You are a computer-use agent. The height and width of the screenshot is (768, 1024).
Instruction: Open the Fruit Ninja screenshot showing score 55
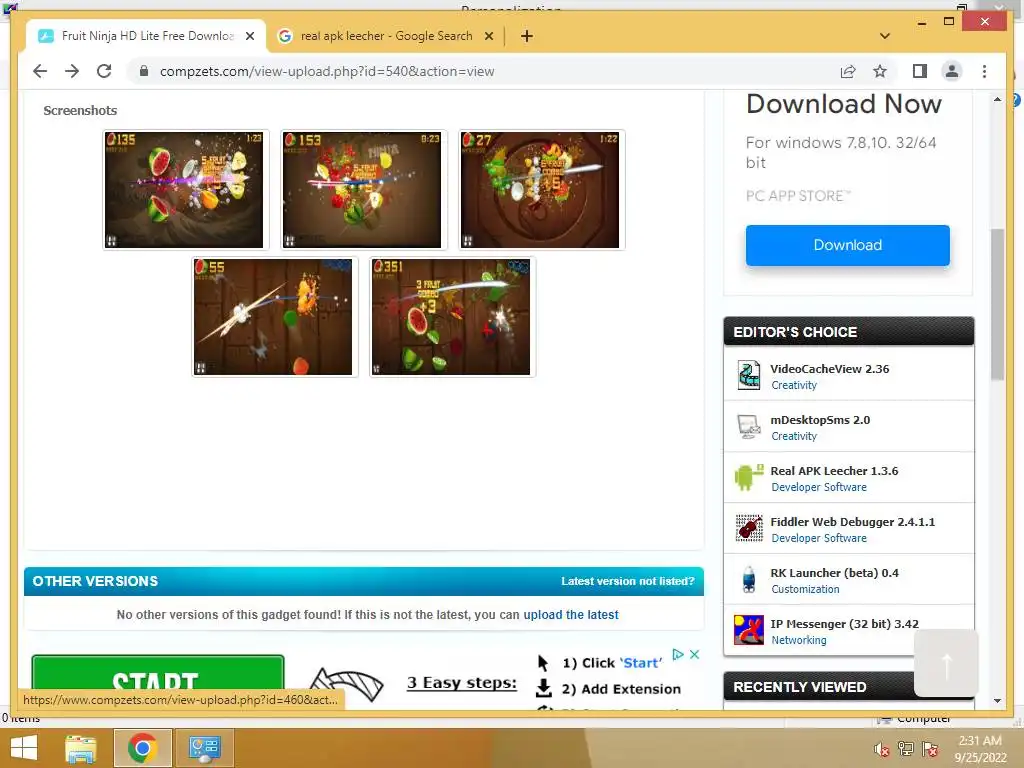(x=274, y=317)
